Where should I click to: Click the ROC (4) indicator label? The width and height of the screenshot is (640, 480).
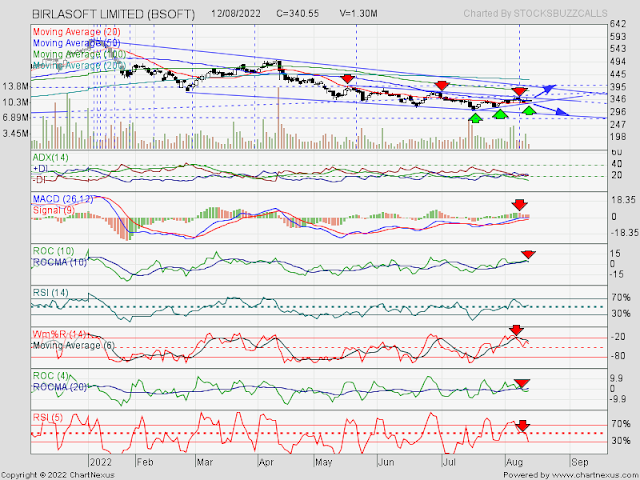click(50, 376)
